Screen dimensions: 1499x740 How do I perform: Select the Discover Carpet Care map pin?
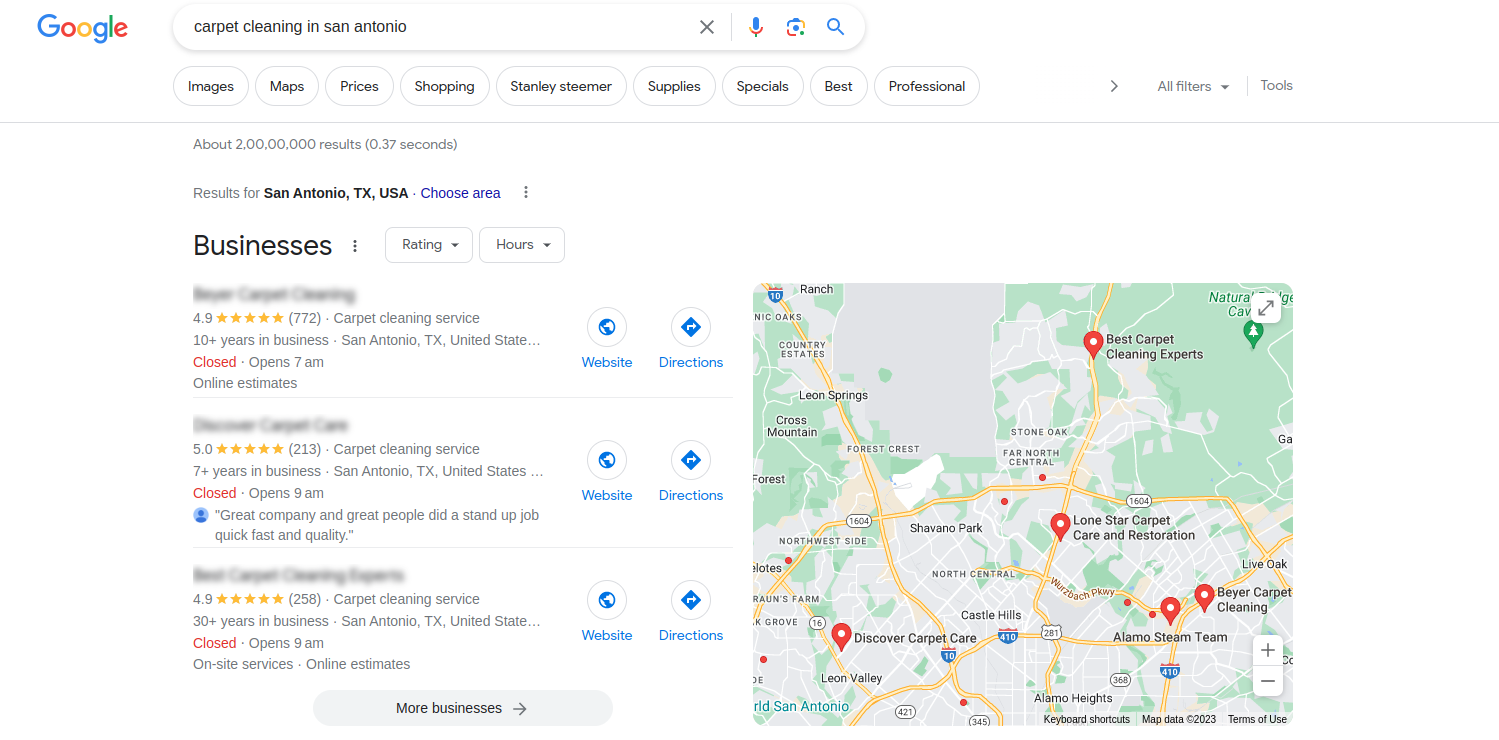pyautogui.click(x=841, y=637)
